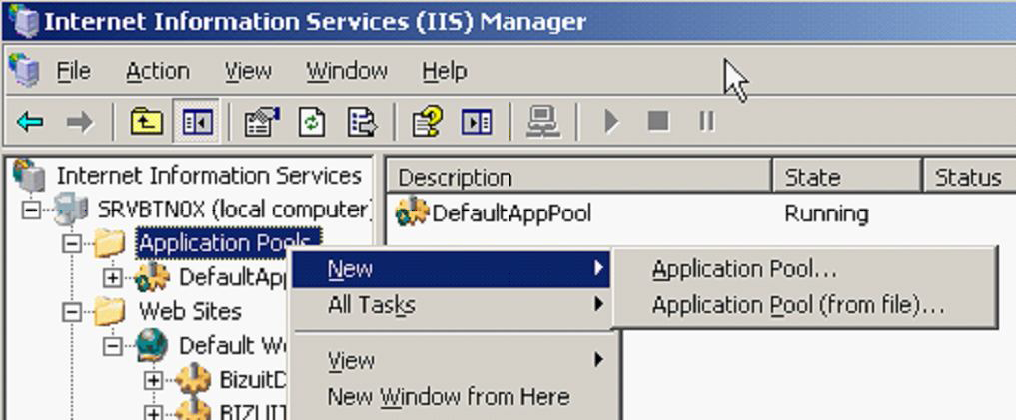Expand the DefaultAppPool tree node

click(x=113, y=278)
